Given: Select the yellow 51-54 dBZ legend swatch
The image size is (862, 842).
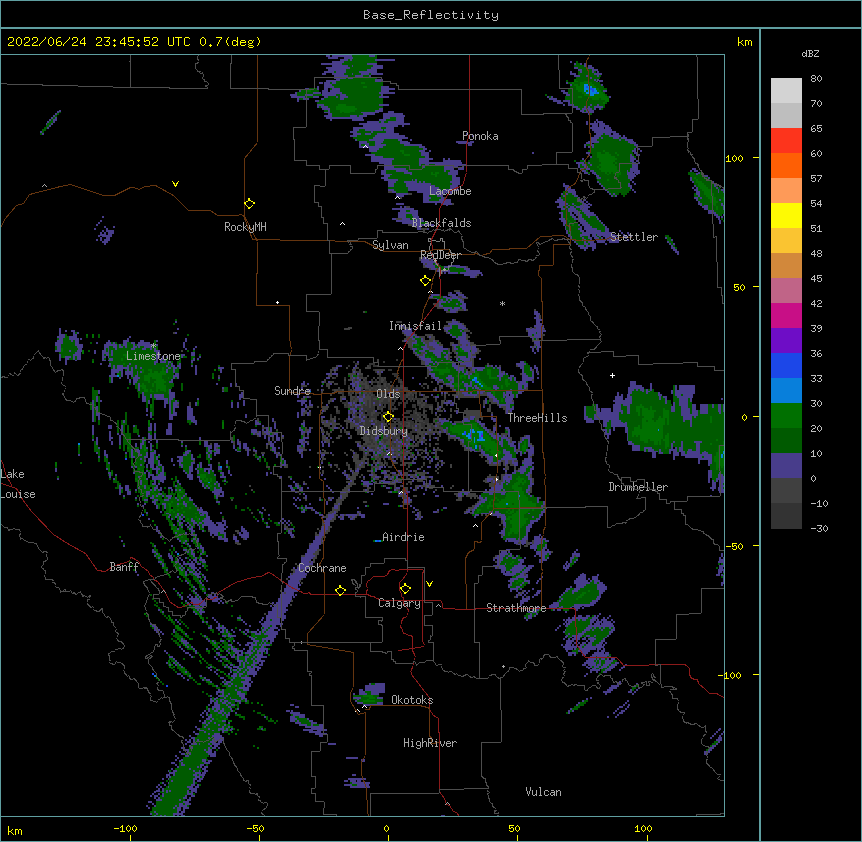Looking at the screenshot, I should point(786,215).
